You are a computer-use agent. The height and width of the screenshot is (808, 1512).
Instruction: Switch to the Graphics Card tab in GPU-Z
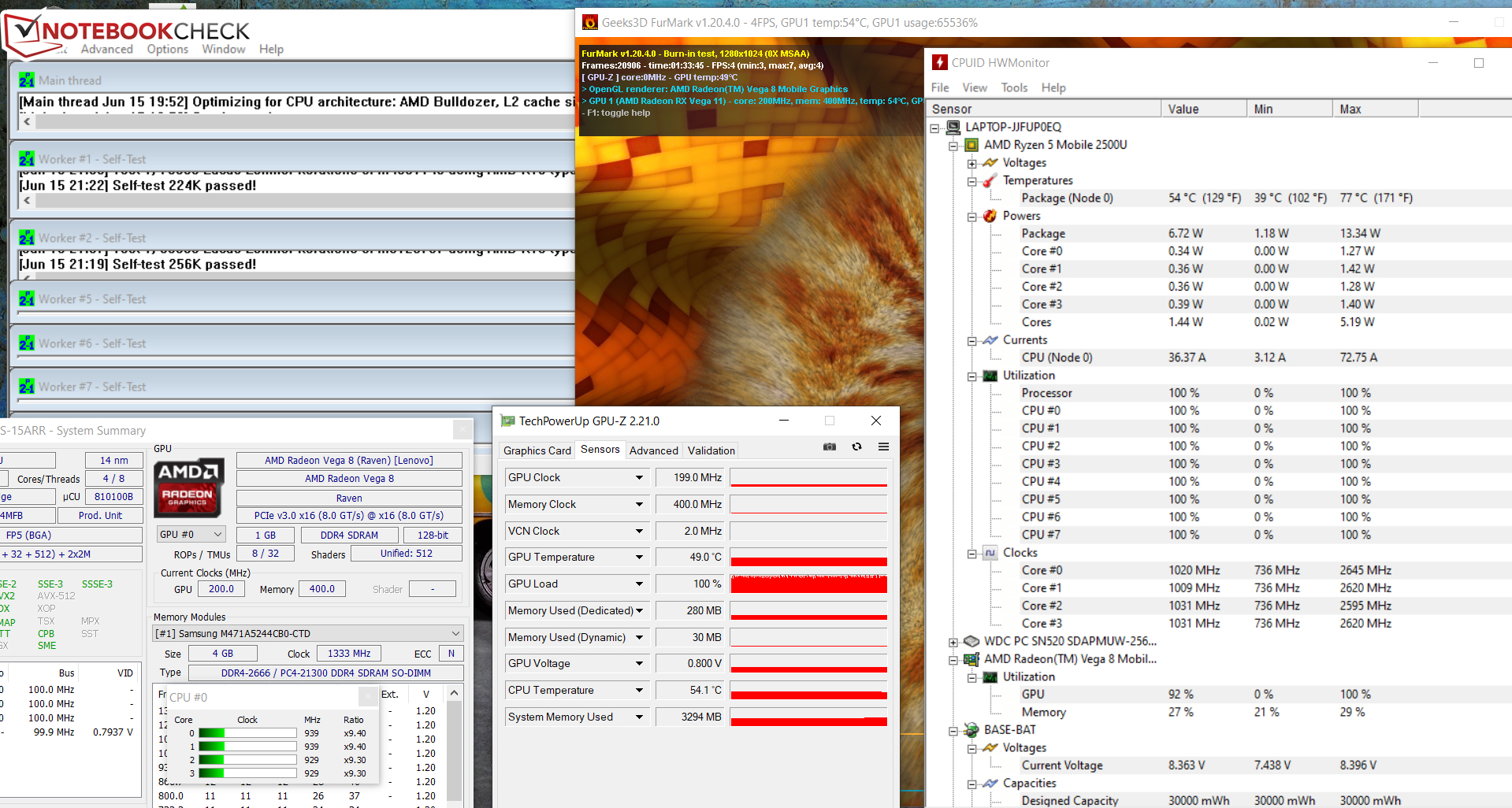pyautogui.click(x=537, y=450)
